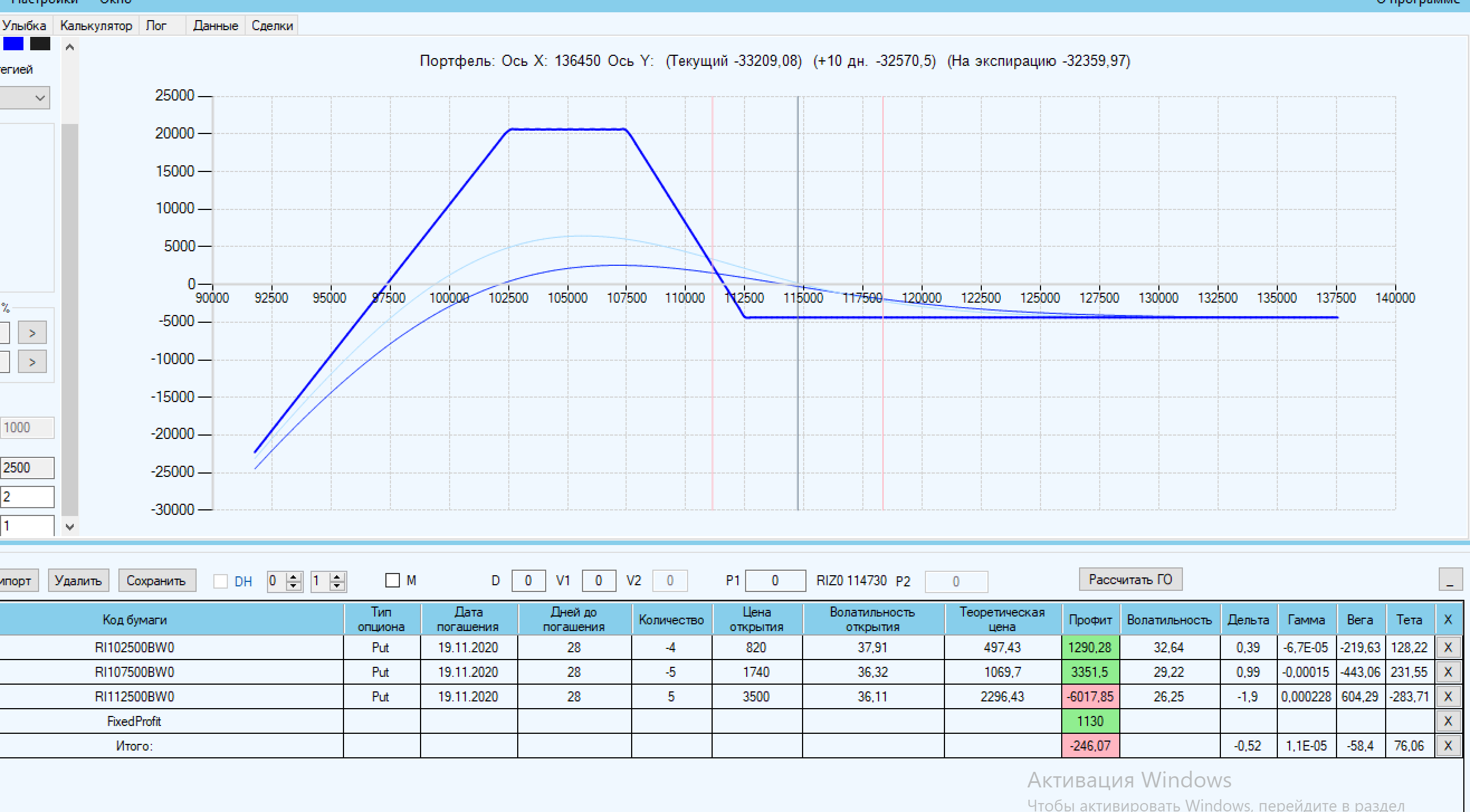This screenshot has width=1470, height=812.
Task: Collapse the table panel with underscore button
Action: tap(1449, 580)
